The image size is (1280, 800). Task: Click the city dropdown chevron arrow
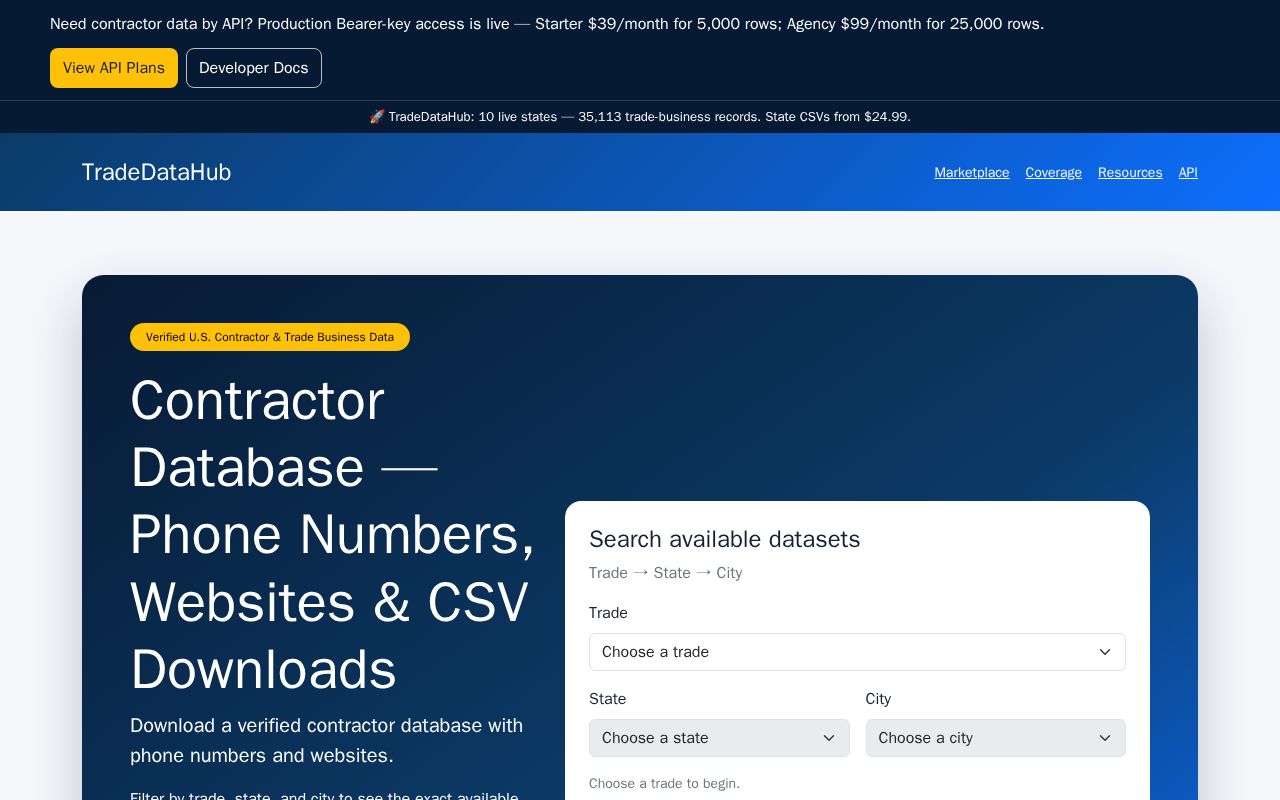point(1105,738)
